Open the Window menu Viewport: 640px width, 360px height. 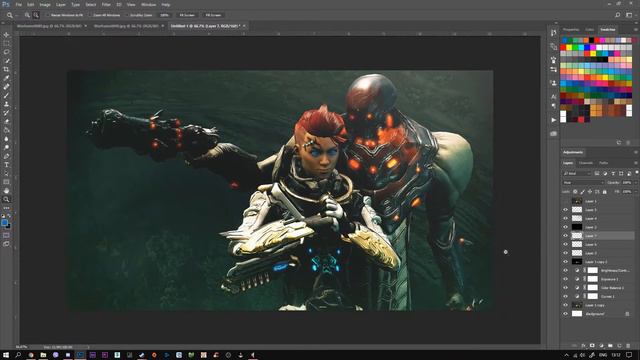coord(148,4)
